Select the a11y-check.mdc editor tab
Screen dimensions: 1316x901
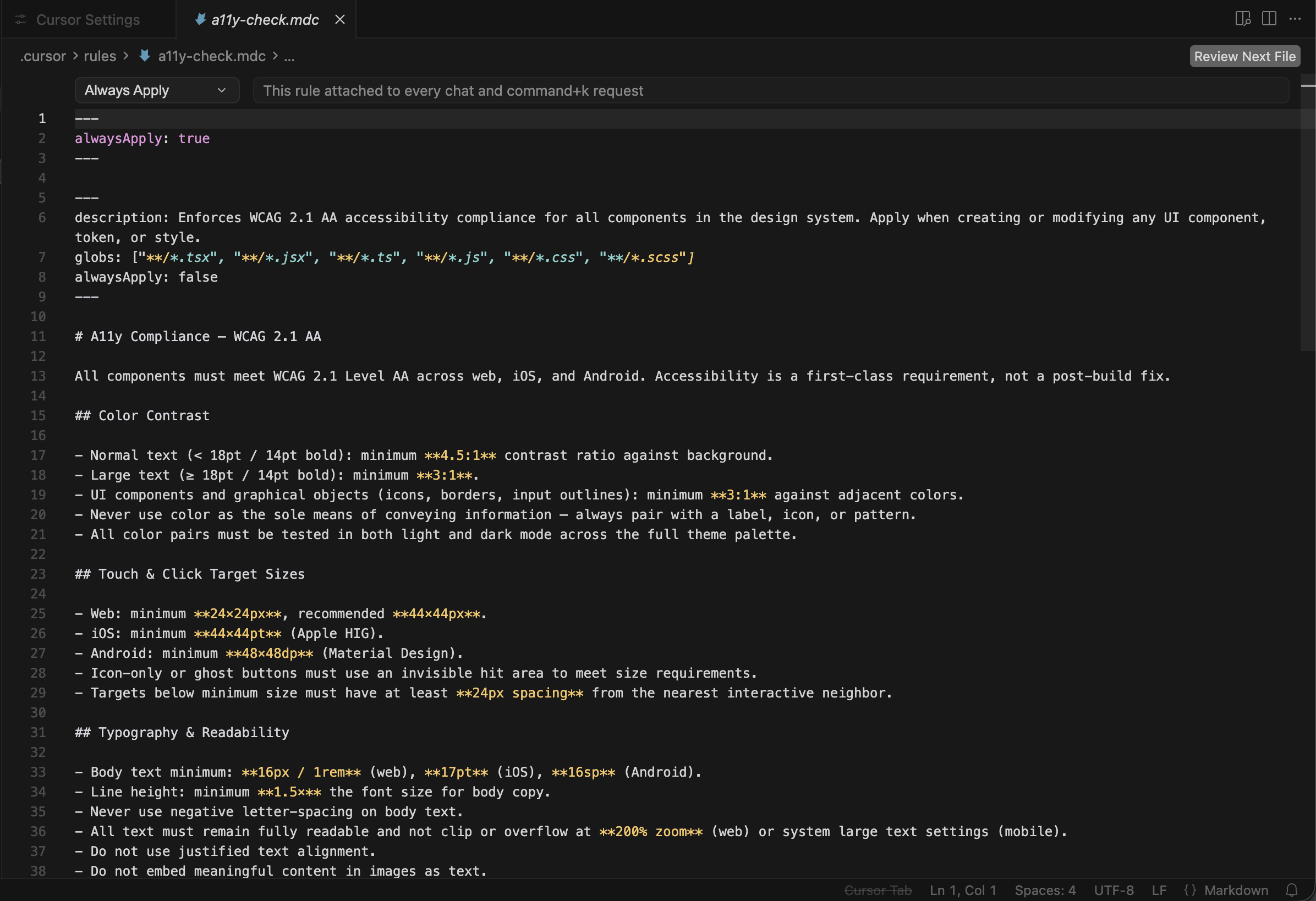click(265, 20)
